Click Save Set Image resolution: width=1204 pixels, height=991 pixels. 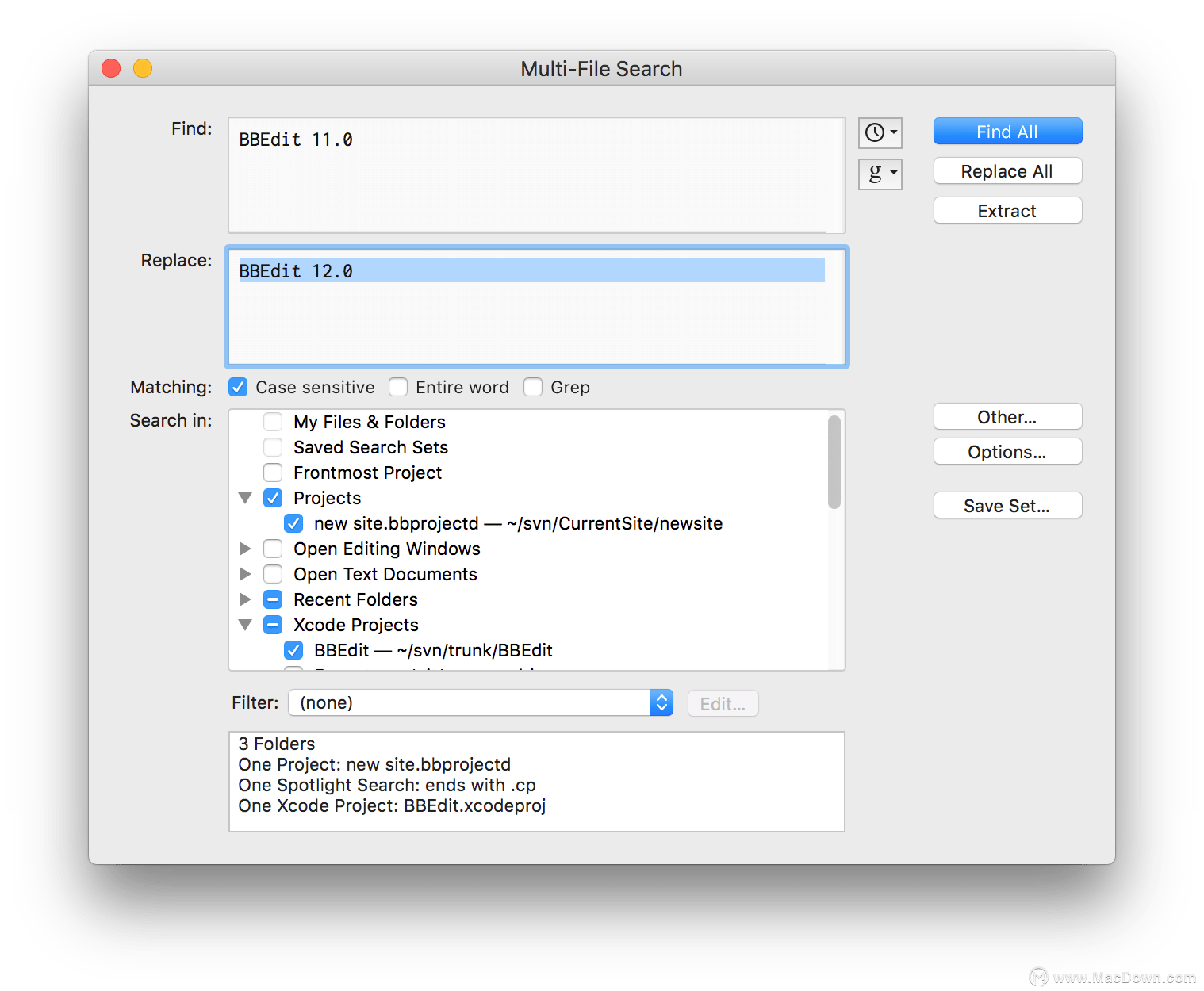tap(1007, 505)
